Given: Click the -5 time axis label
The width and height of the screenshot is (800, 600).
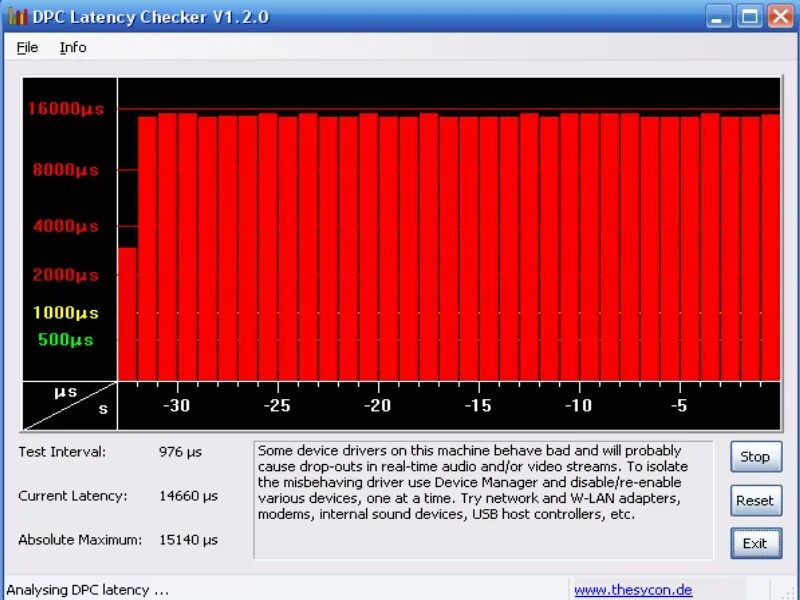Looking at the screenshot, I should 679,406.
